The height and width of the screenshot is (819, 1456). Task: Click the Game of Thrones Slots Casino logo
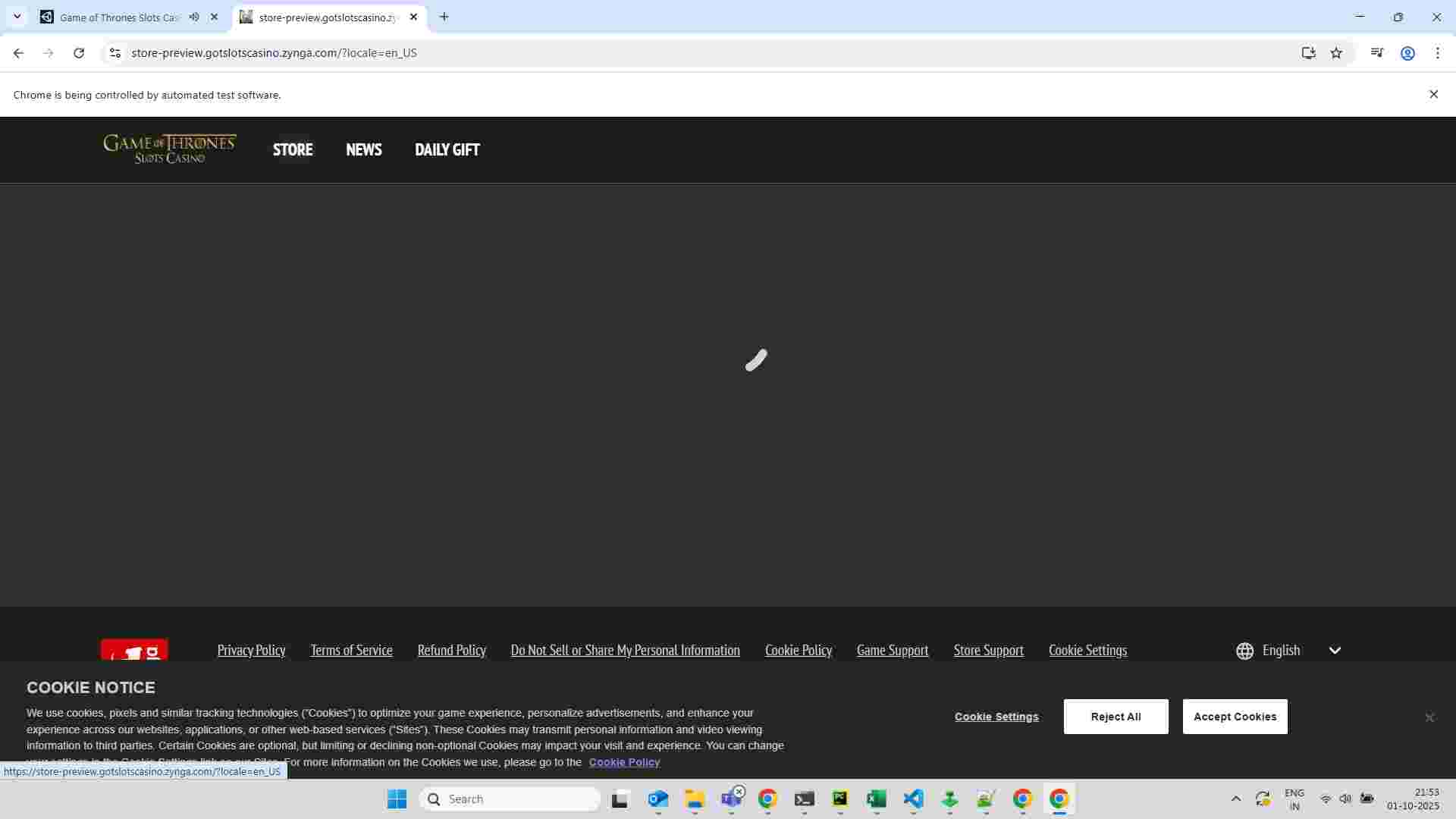170,149
